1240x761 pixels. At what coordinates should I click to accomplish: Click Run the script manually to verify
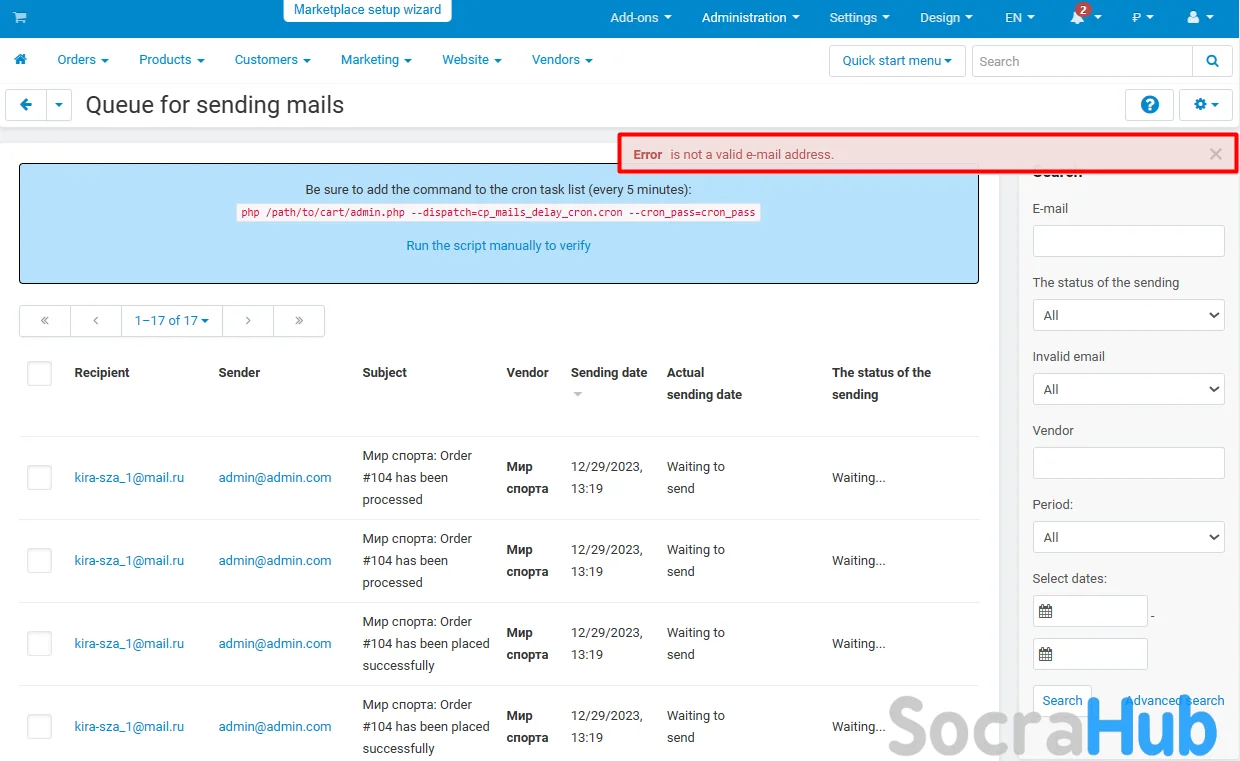point(498,246)
